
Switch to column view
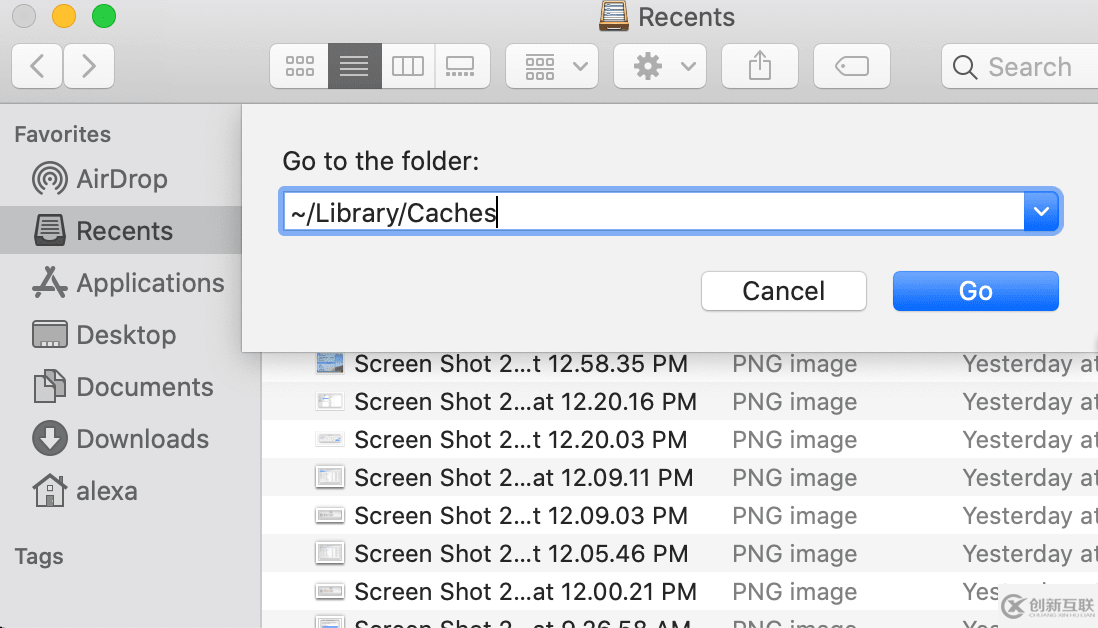(408, 66)
